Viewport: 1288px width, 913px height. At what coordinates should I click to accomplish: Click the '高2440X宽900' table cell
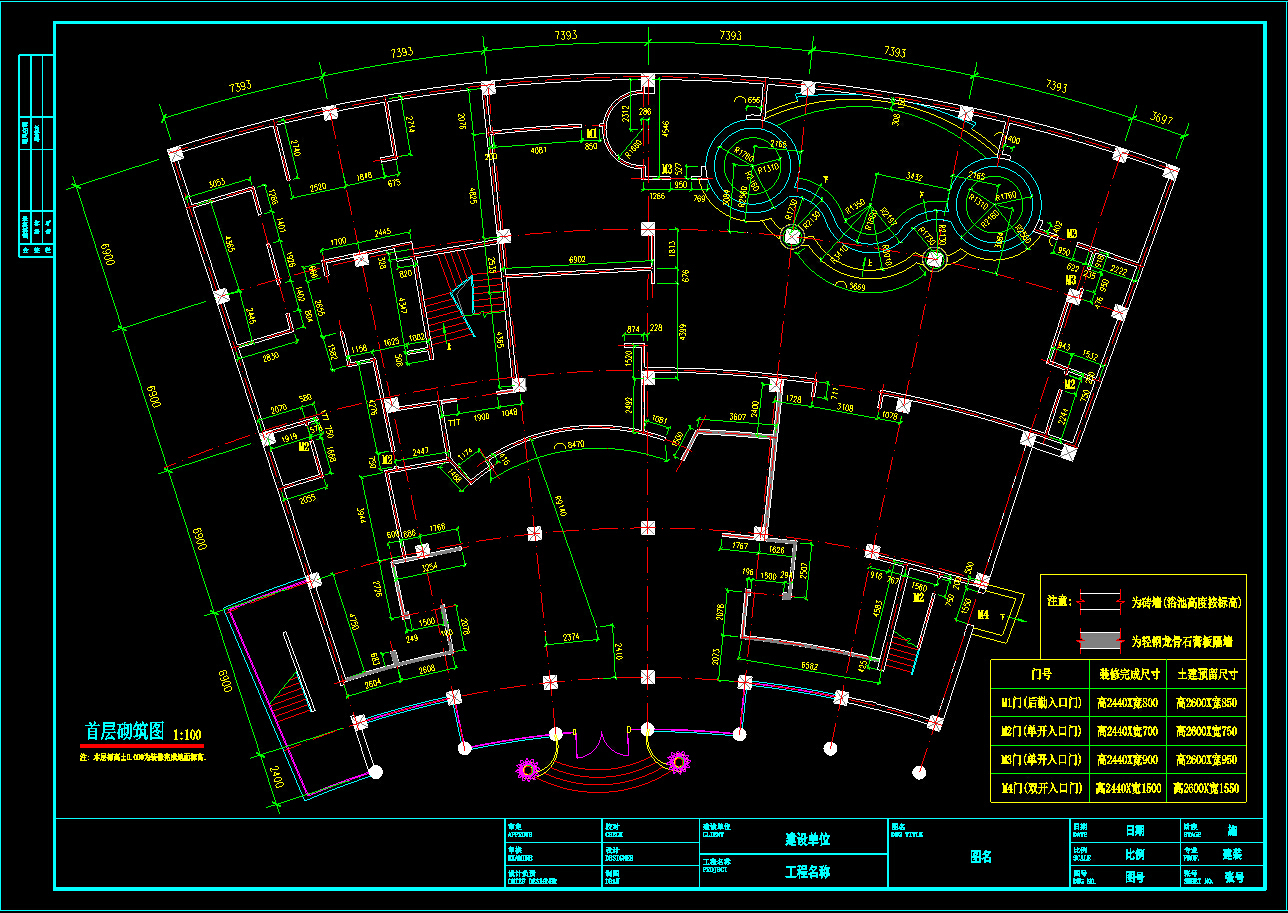click(1128, 760)
